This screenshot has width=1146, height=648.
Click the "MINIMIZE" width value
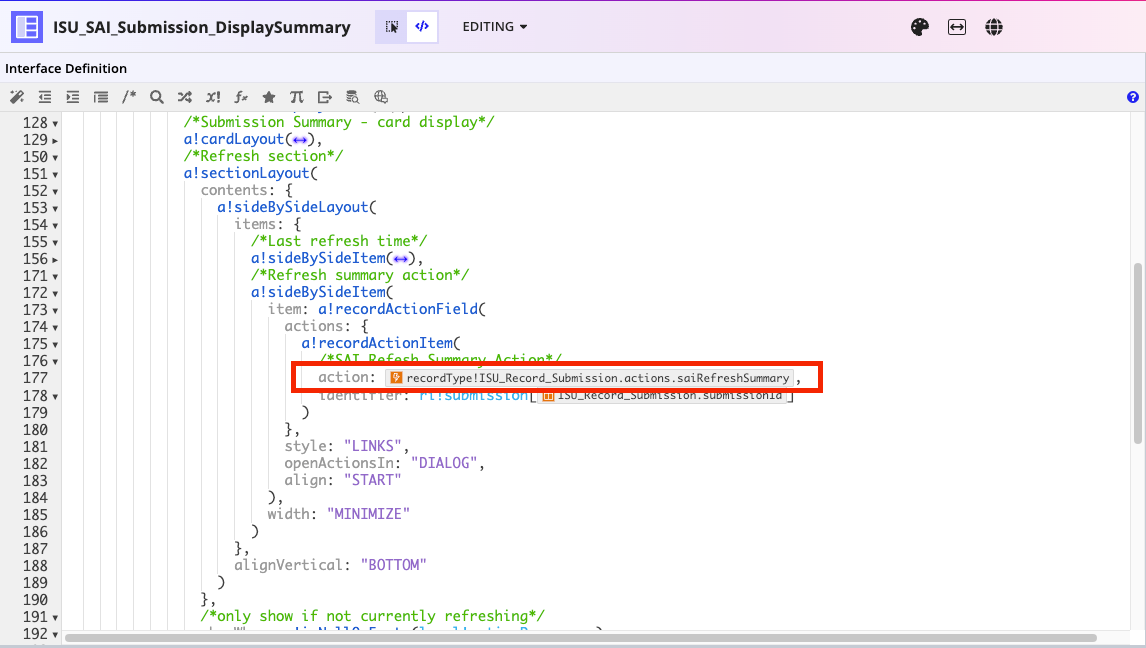368,514
